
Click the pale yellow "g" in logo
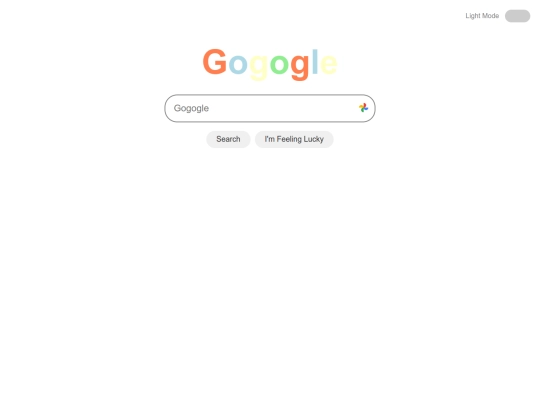258,67
